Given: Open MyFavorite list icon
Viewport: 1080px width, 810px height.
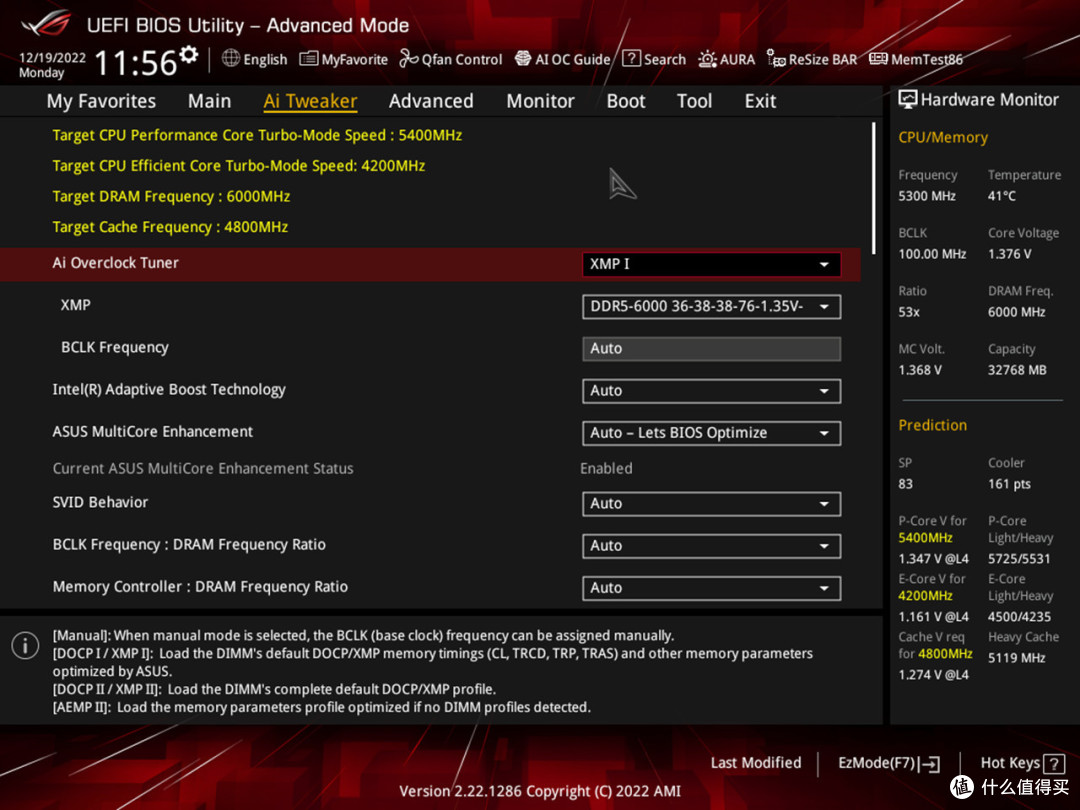Looking at the screenshot, I should [x=309, y=59].
